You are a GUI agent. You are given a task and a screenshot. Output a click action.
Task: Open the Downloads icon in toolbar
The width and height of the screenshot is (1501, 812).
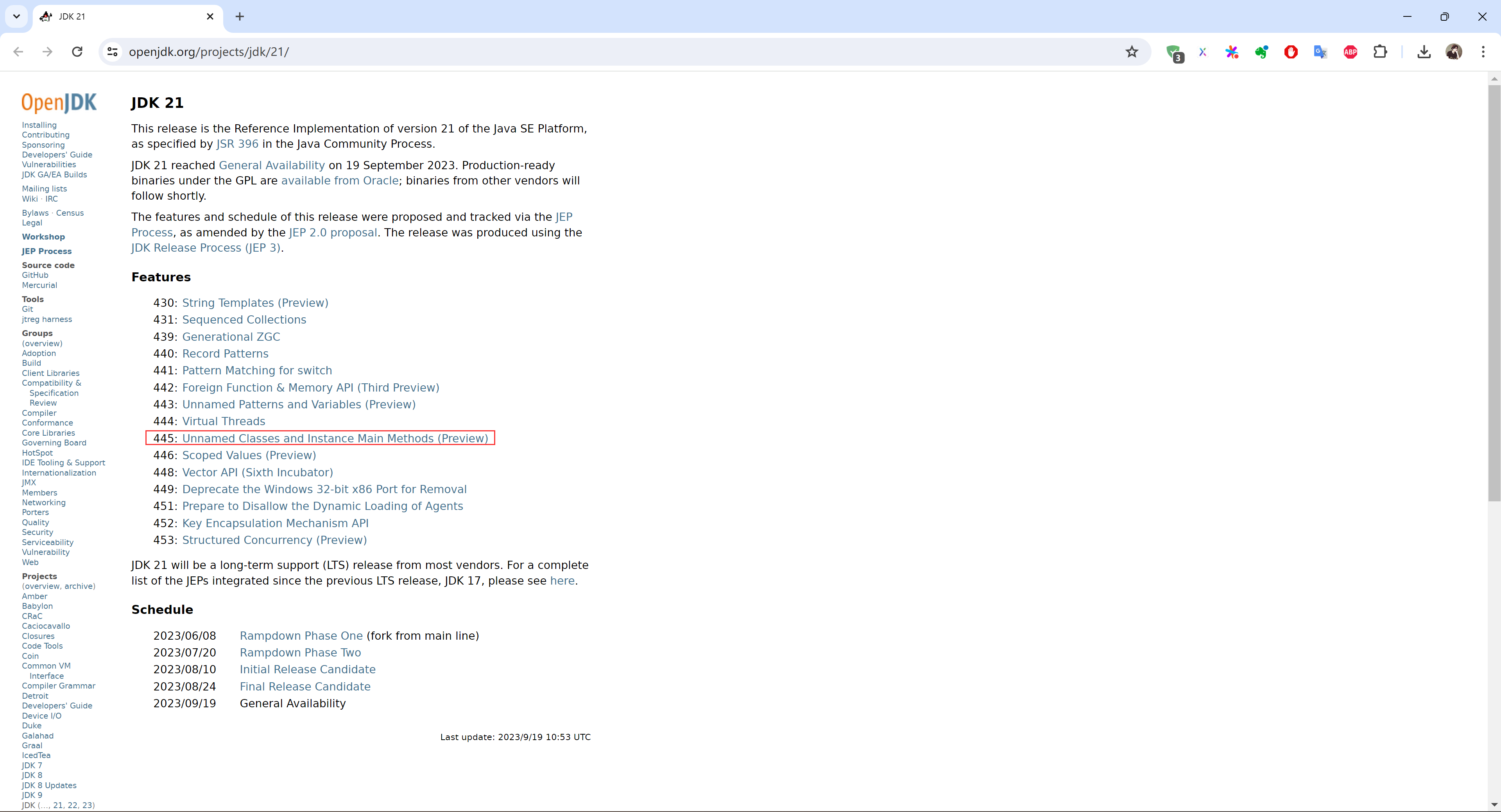[x=1424, y=52]
